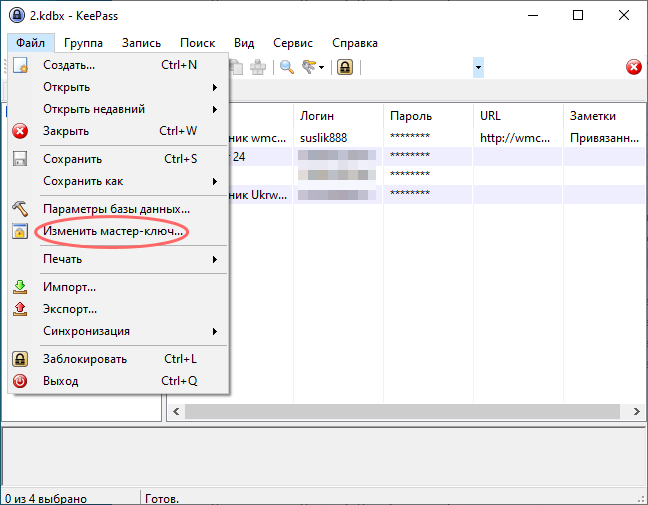Viewport: 648px width, 505px height.
Task: Choose Выход to quit KeePass
Action: tap(118, 381)
